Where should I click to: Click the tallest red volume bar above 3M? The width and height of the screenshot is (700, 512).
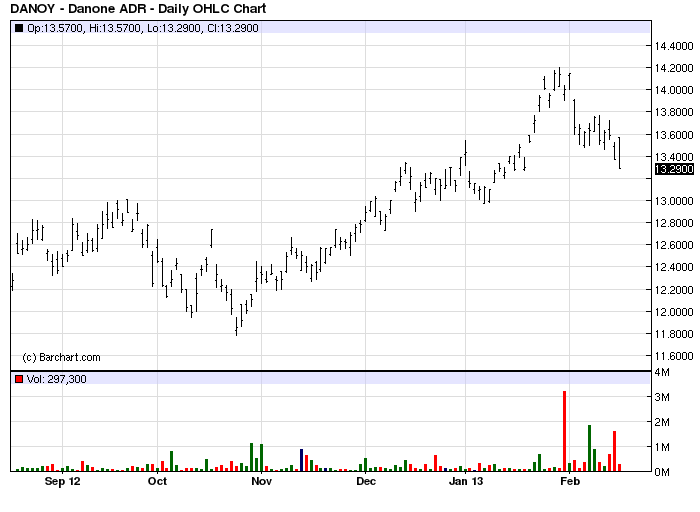(564, 431)
